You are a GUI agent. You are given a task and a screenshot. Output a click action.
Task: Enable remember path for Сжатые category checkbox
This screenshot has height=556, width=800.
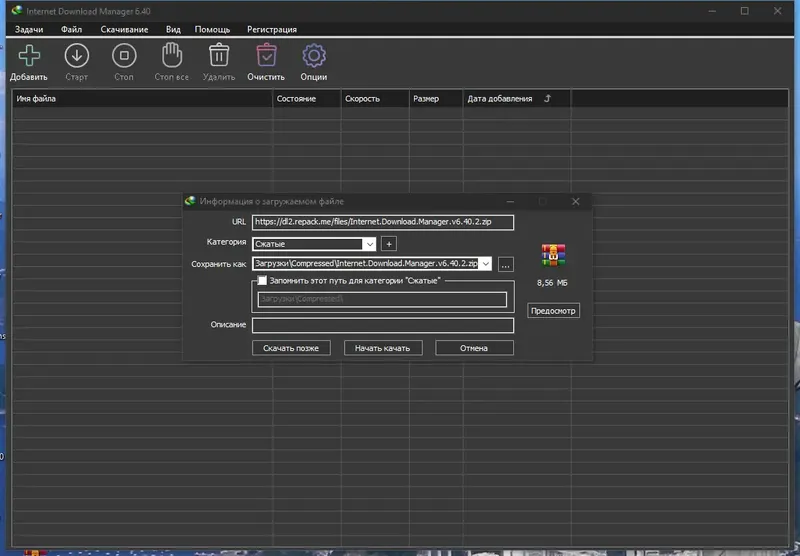[x=262, y=281]
